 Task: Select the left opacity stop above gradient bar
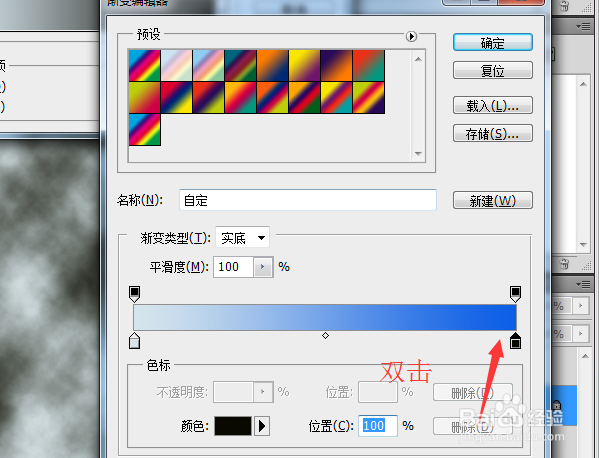[x=134, y=294]
